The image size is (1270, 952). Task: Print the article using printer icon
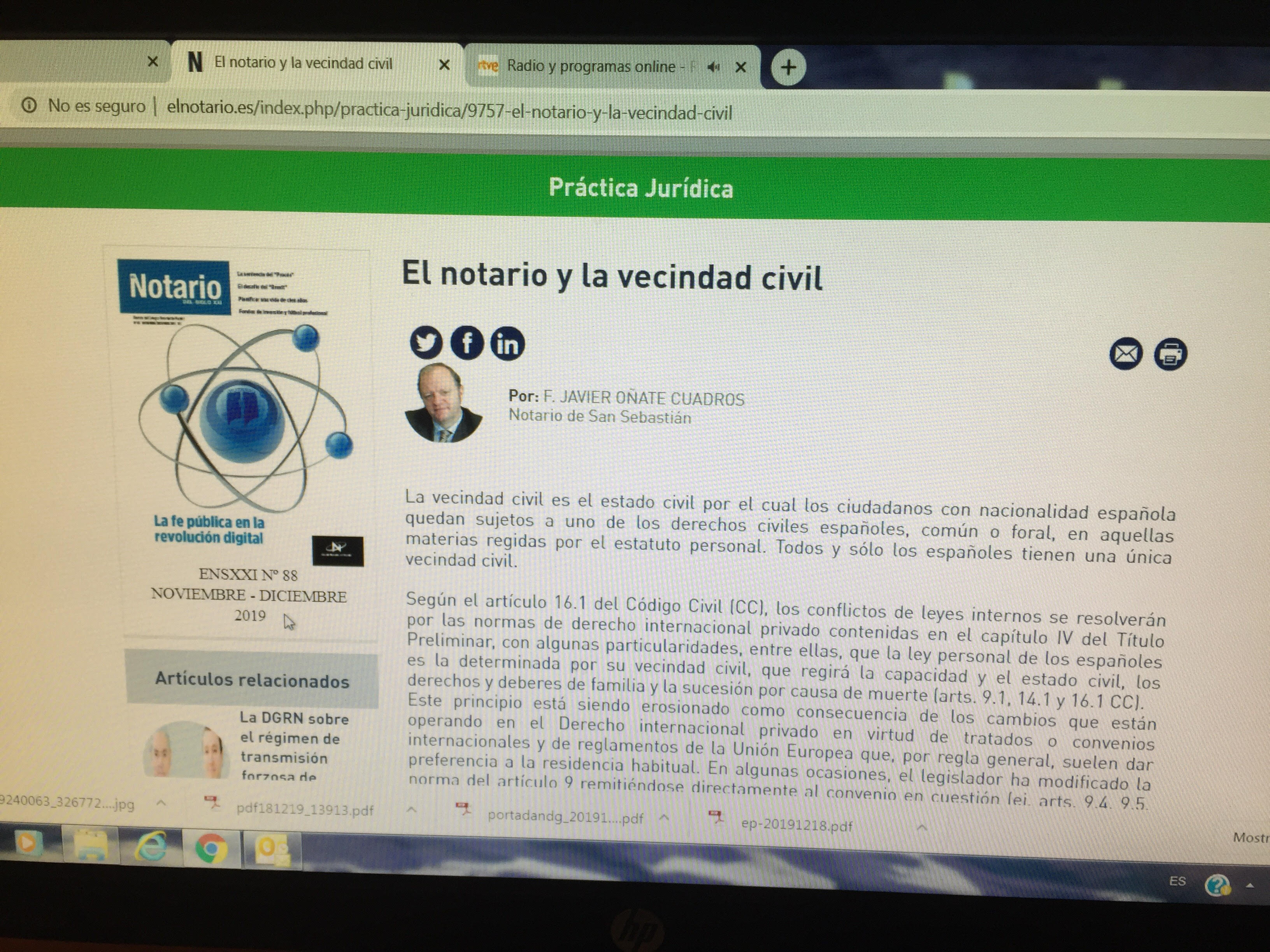1171,354
